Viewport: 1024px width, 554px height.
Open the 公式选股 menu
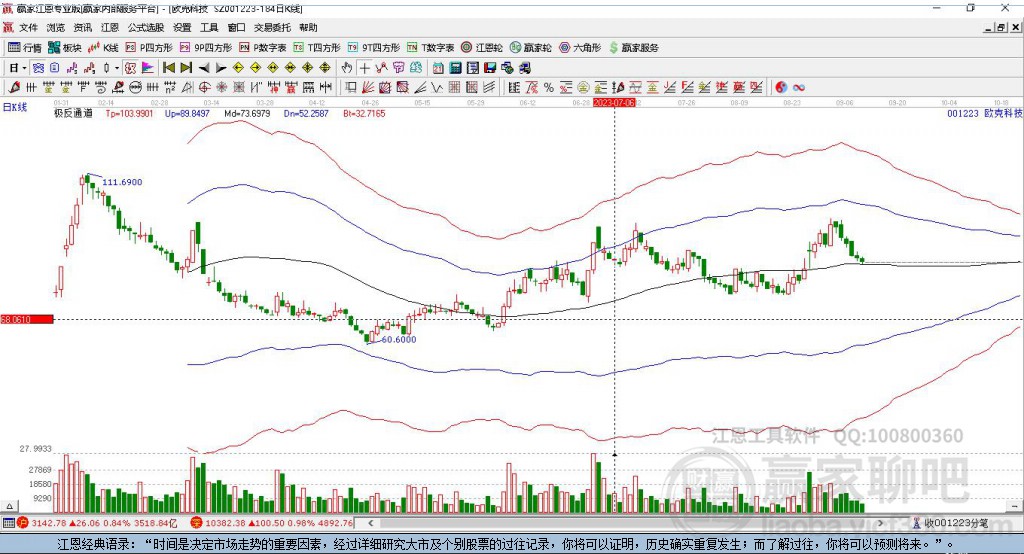click(146, 27)
